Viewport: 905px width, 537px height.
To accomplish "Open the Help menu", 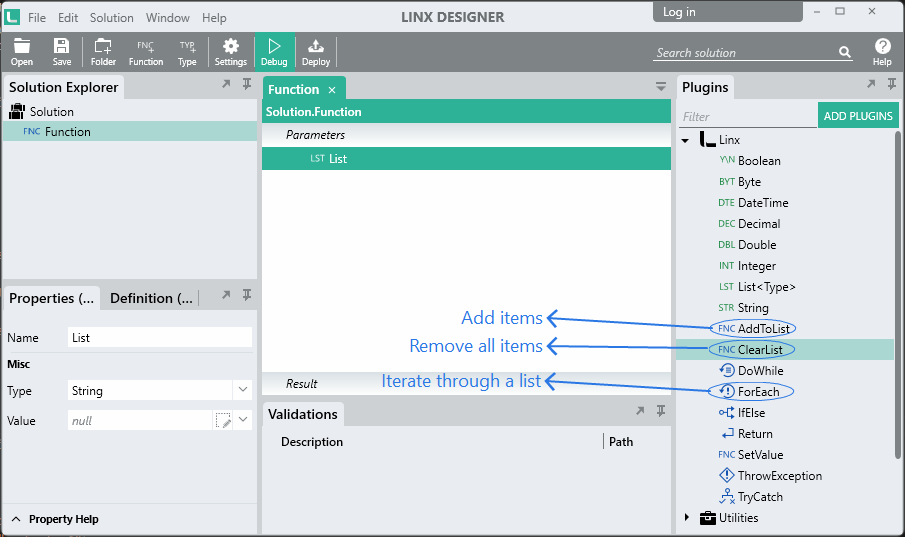I will pyautogui.click(x=214, y=18).
